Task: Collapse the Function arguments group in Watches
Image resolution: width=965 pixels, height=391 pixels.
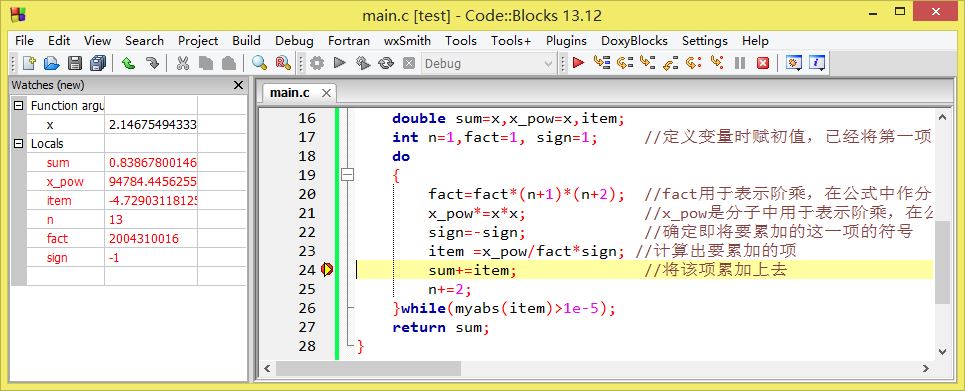Action: [18, 105]
